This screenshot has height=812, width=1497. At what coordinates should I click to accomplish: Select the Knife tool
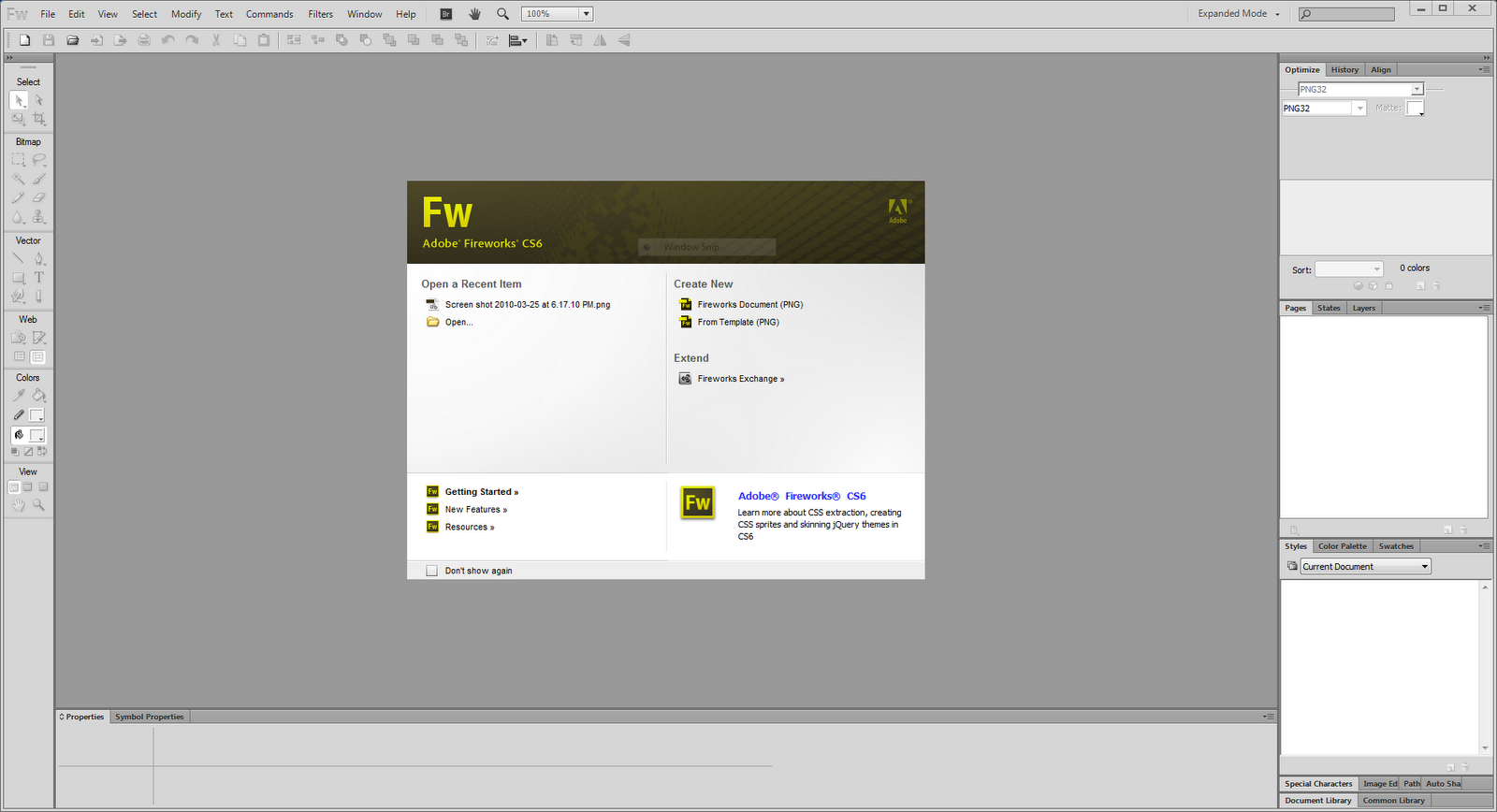pyautogui.click(x=38, y=297)
